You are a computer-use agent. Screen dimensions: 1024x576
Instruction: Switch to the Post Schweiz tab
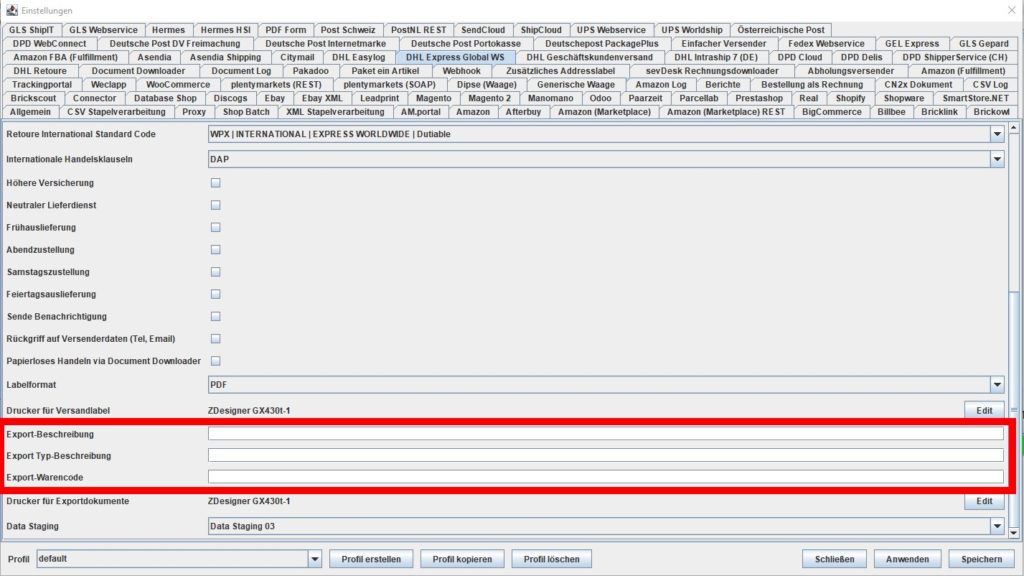(347, 29)
